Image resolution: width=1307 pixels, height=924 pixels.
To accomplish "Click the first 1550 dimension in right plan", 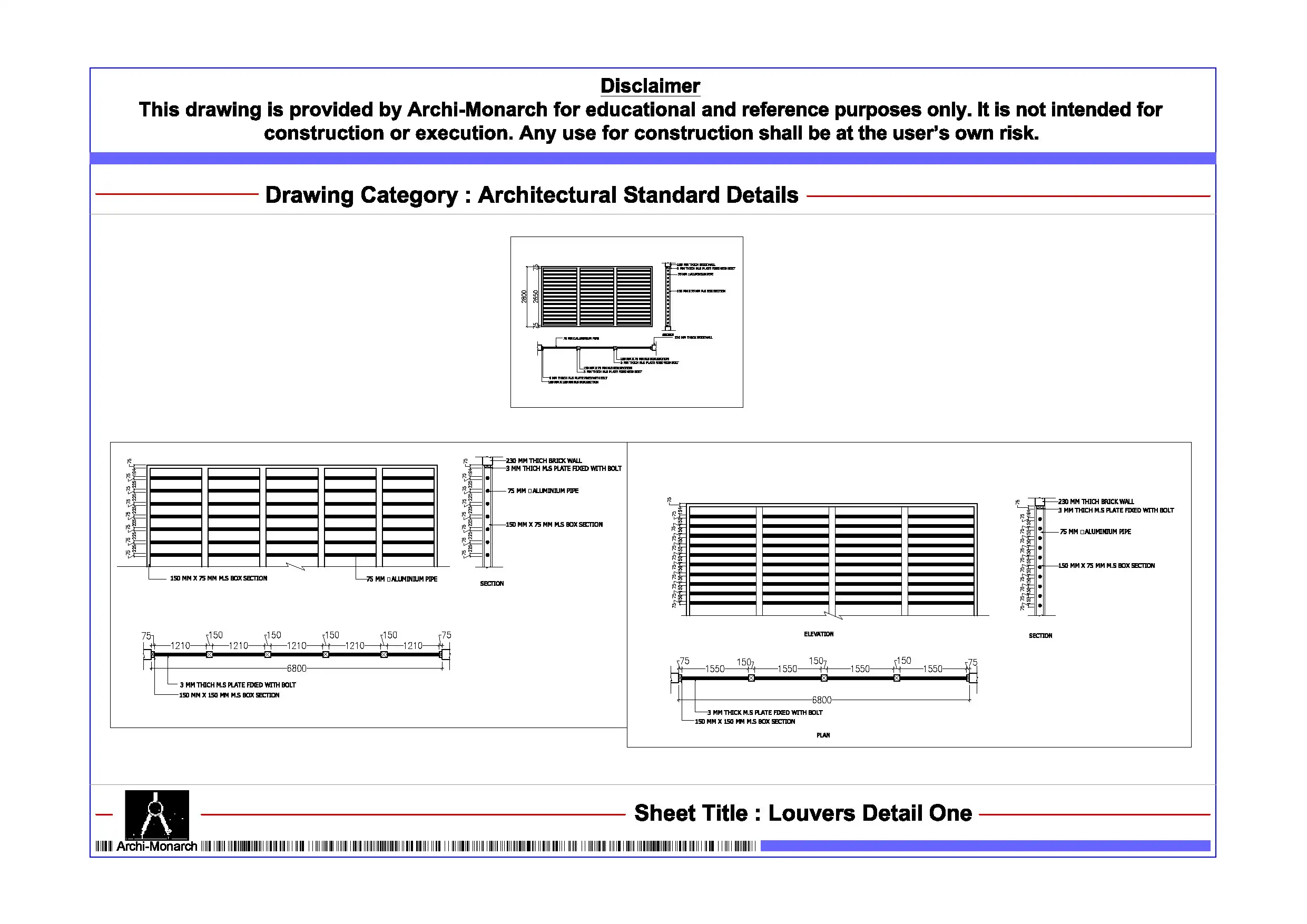I will [x=715, y=669].
